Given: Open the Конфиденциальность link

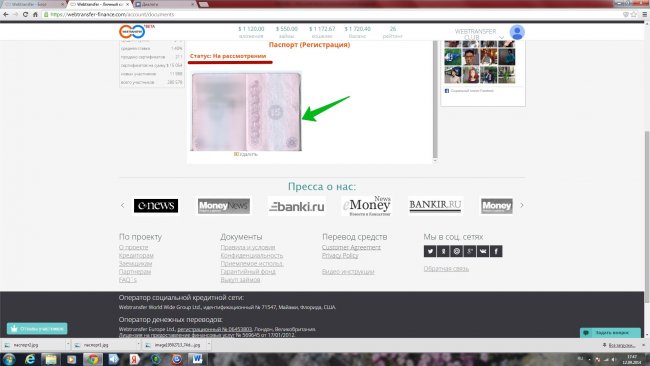Looking at the screenshot, I should pyautogui.click(x=252, y=255).
